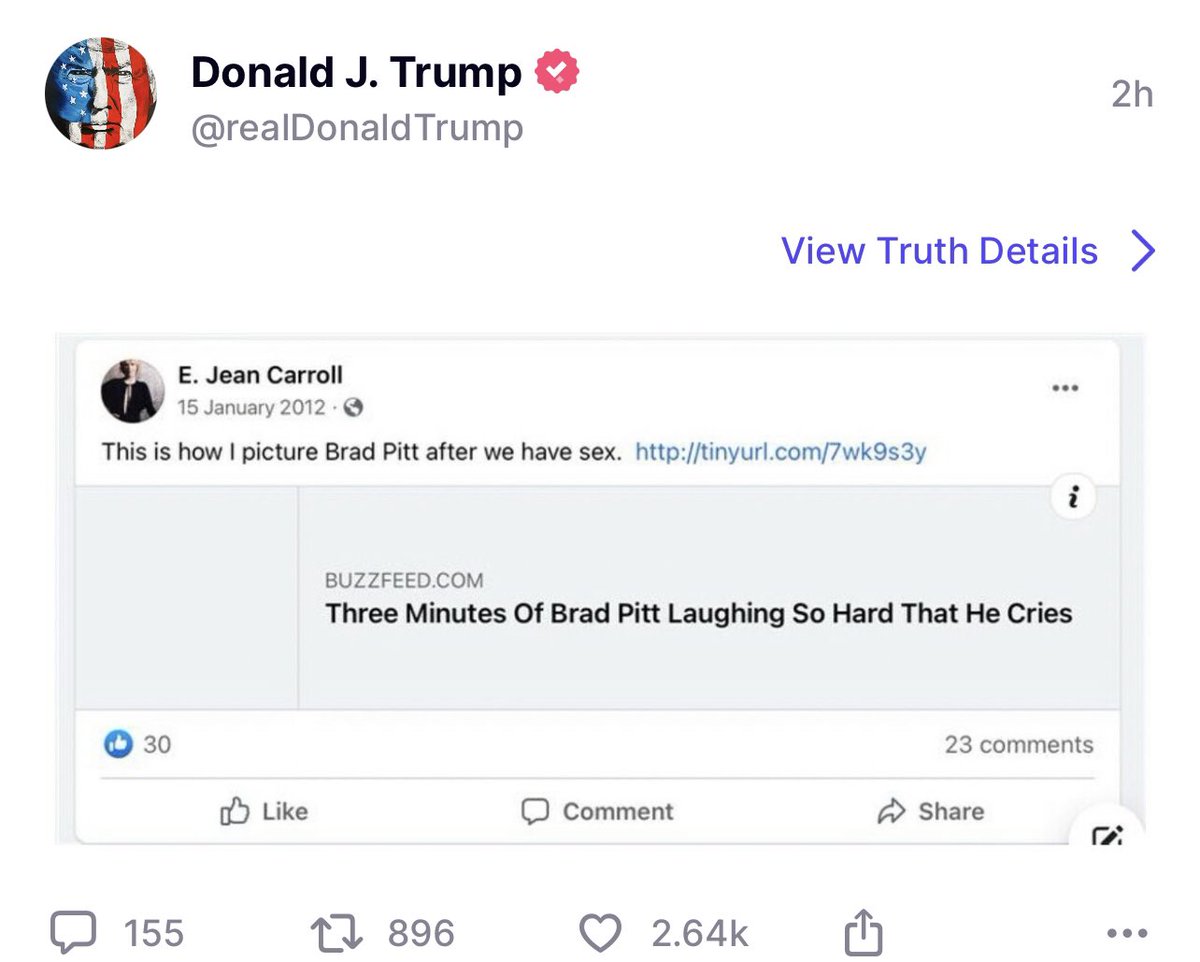The height and width of the screenshot is (962, 1200).
Task: Click the blue thumbs-up reaction icon
Action: click(119, 744)
